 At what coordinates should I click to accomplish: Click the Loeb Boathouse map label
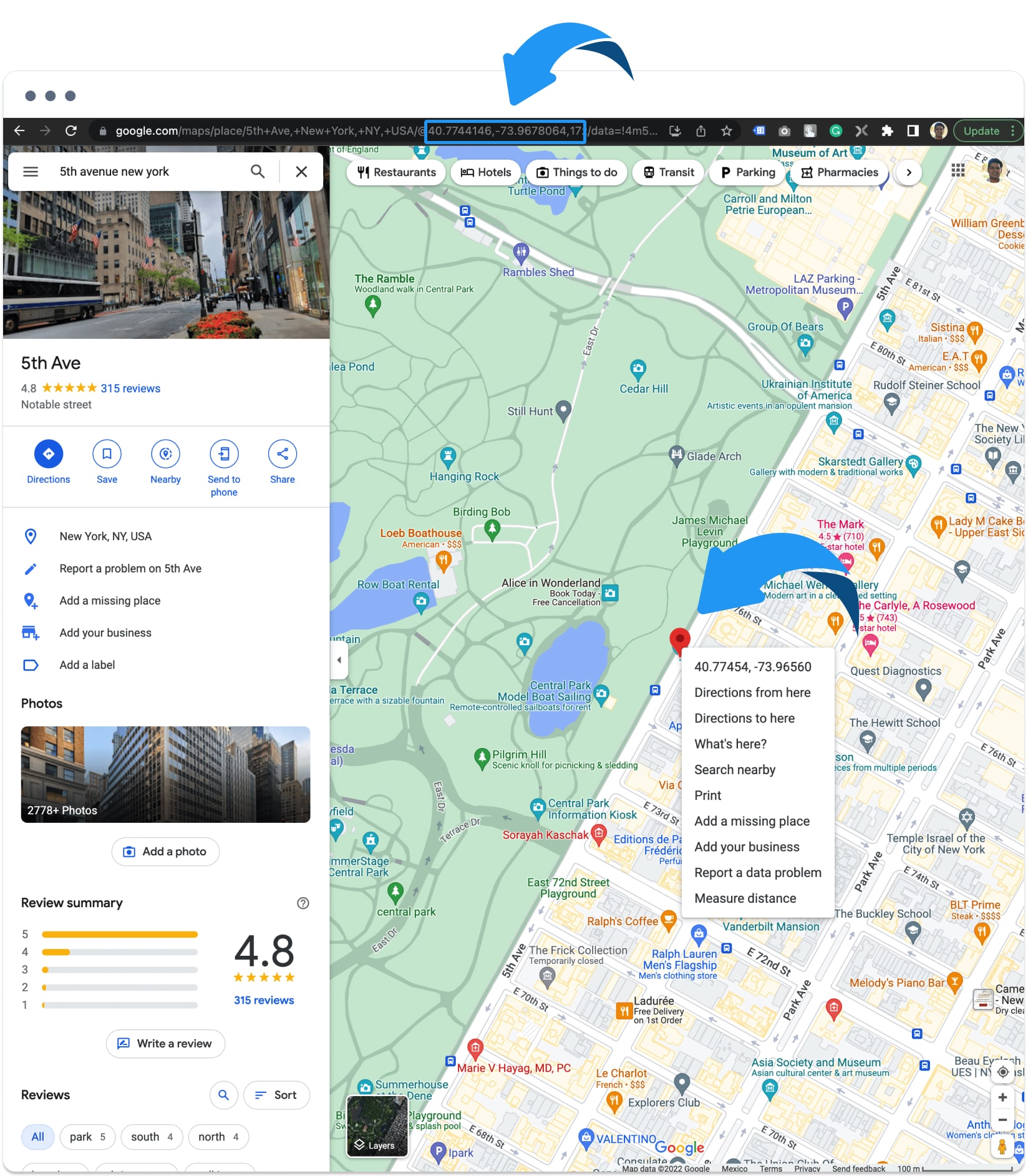coord(421,533)
